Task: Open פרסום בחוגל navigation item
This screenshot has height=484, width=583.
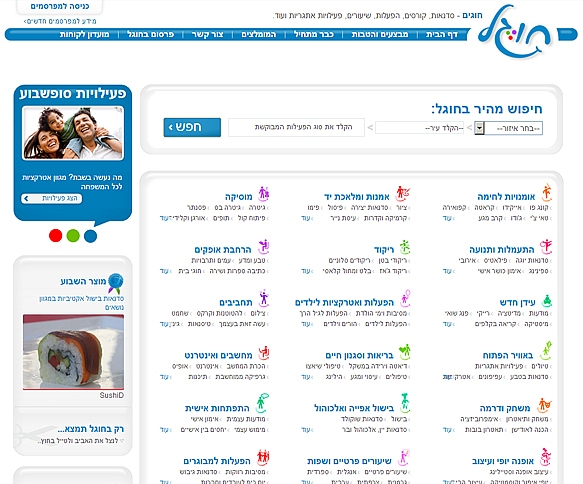Action: 151,35
